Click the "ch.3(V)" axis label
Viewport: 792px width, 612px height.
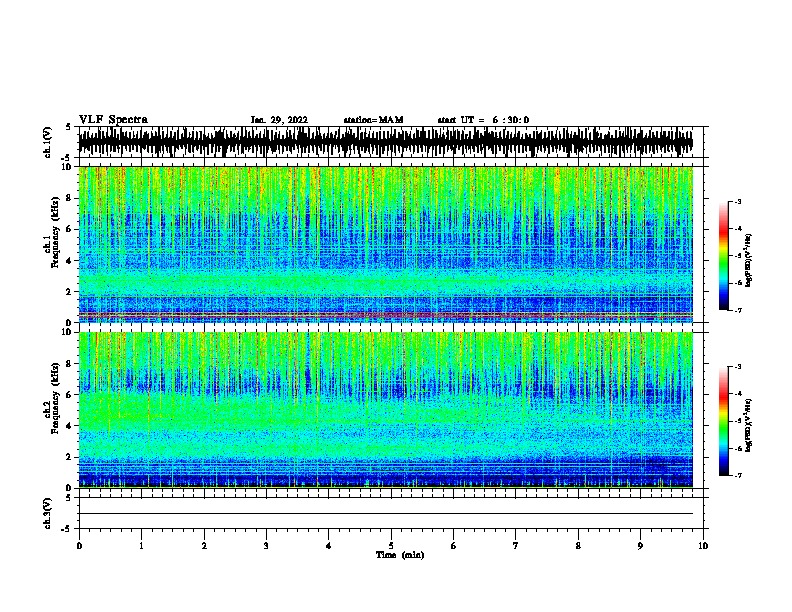coord(48,513)
